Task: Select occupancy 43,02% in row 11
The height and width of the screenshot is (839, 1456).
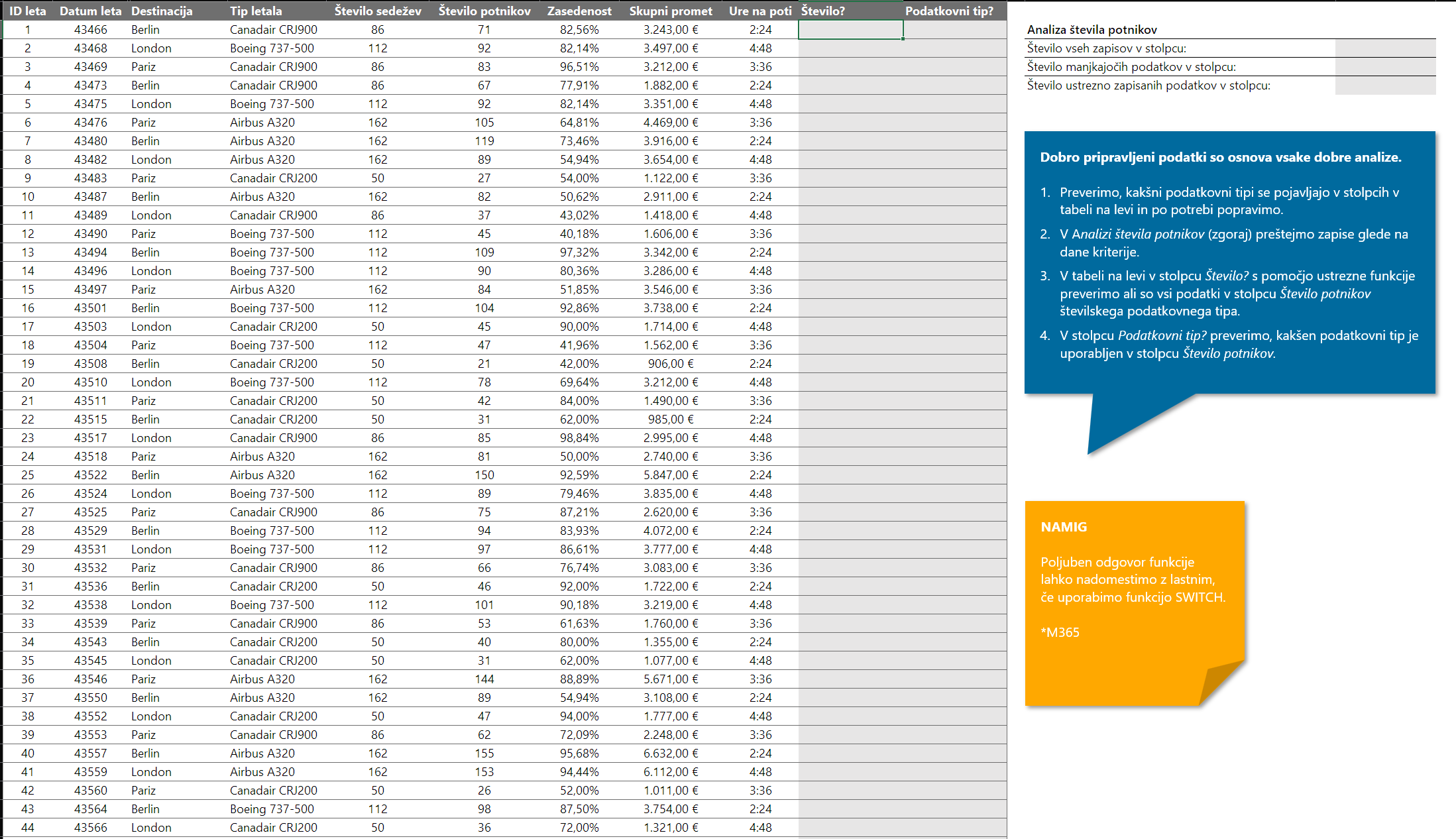Action: tap(579, 215)
